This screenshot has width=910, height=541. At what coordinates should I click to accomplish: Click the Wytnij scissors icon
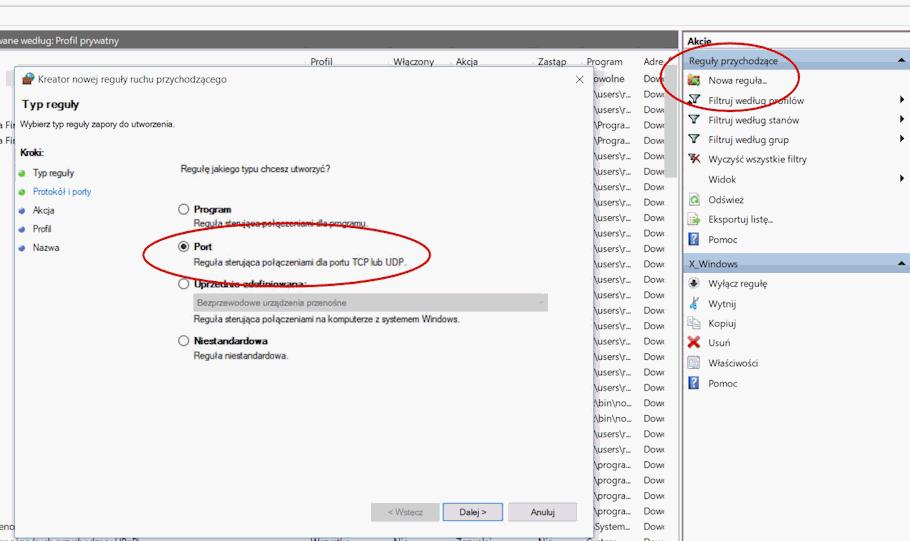694,303
